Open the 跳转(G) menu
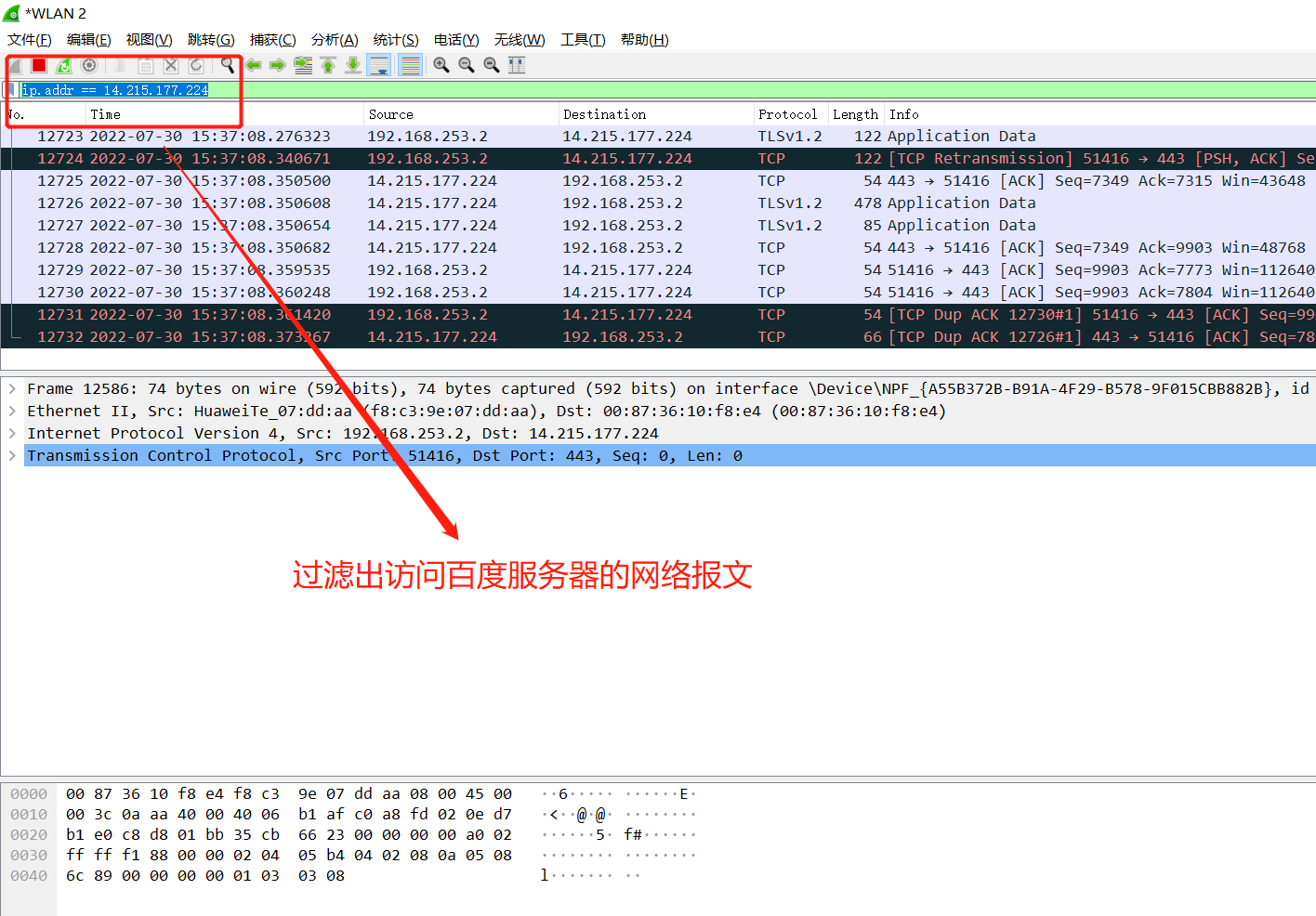 click(211, 40)
